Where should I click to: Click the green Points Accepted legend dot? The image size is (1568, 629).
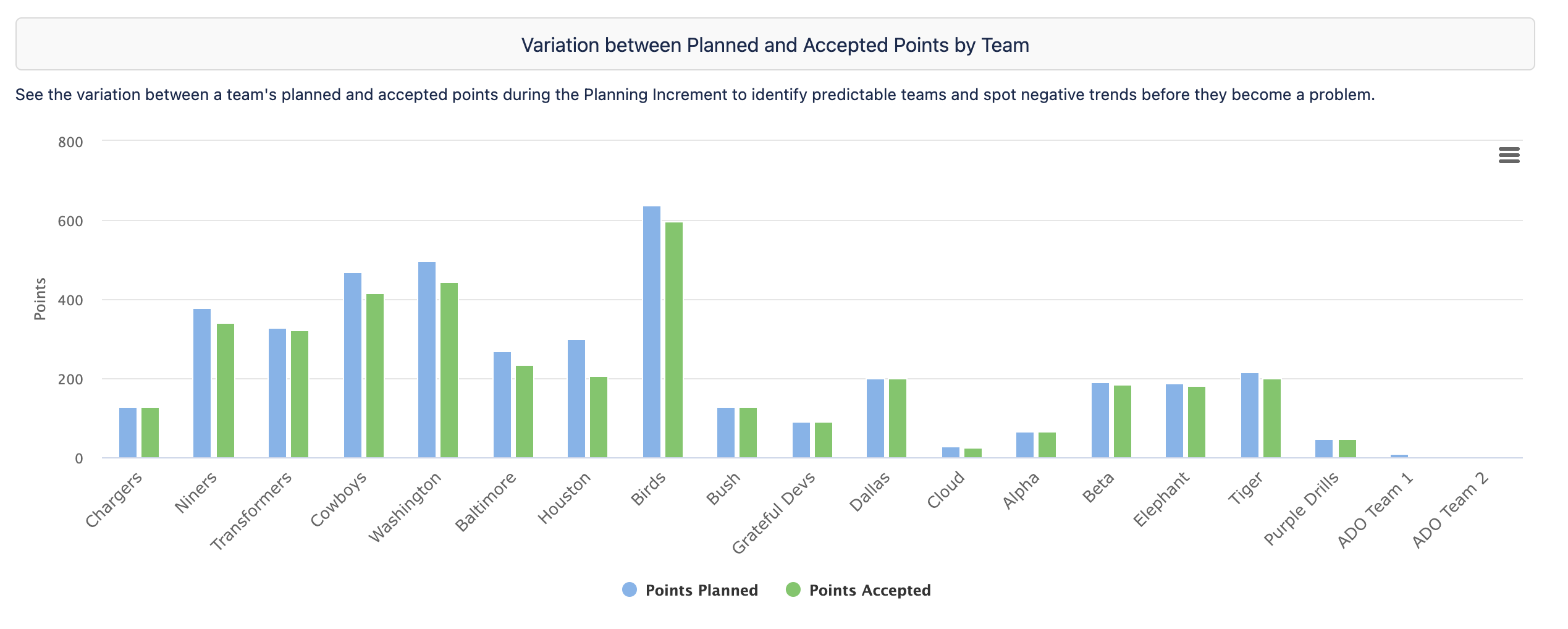793,589
